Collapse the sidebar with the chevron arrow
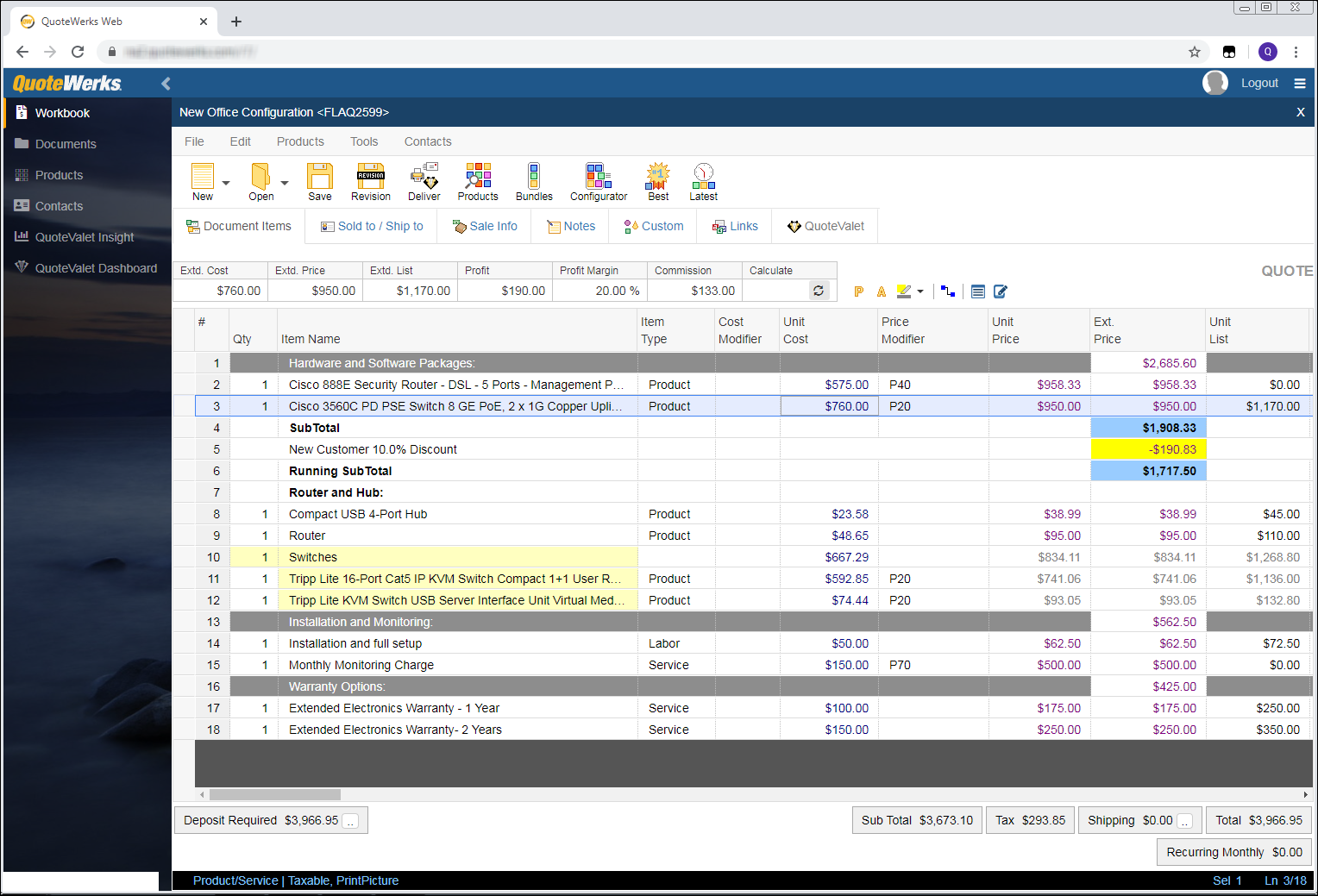The width and height of the screenshot is (1318, 896). click(166, 84)
